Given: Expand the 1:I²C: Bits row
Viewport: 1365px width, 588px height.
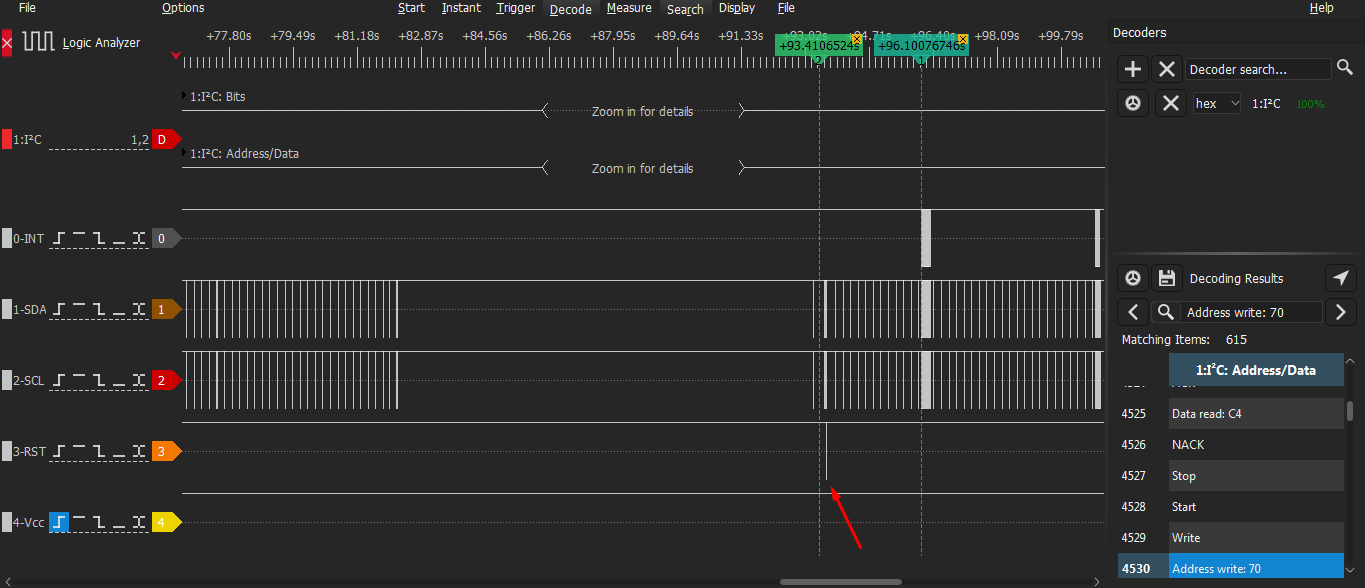Looking at the screenshot, I should click(x=184, y=97).
